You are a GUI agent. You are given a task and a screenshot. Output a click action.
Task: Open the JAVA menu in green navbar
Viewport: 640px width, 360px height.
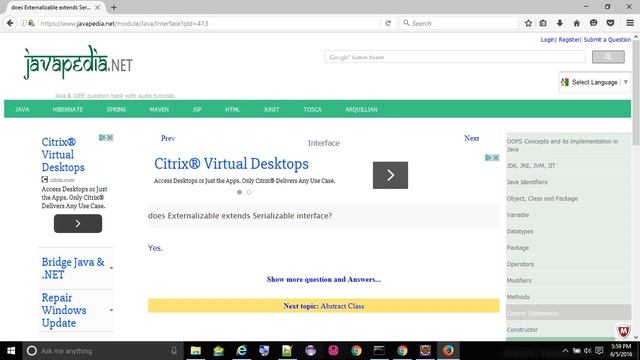pos(22,109)
